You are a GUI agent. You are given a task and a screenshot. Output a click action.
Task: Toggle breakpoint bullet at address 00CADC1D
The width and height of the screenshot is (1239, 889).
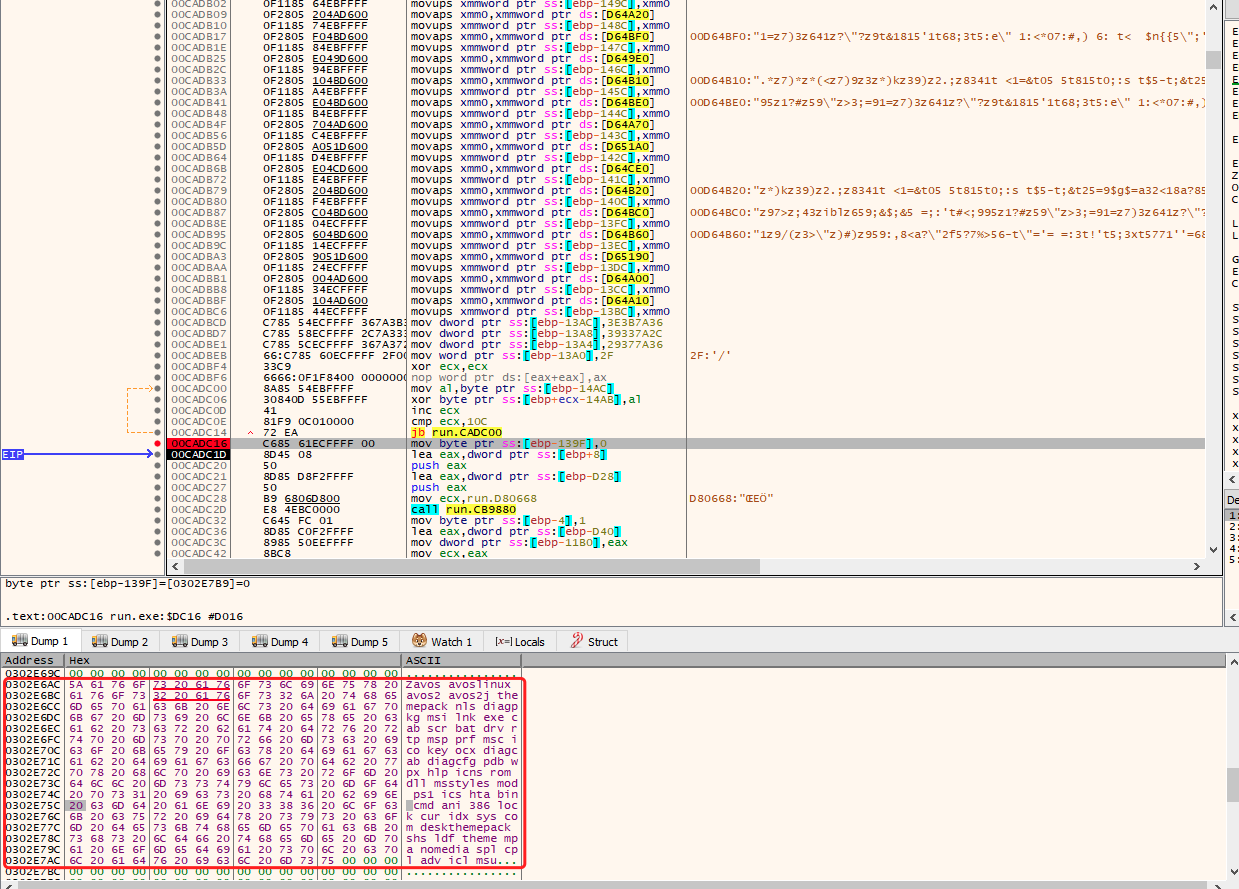[x=158, y=454]
